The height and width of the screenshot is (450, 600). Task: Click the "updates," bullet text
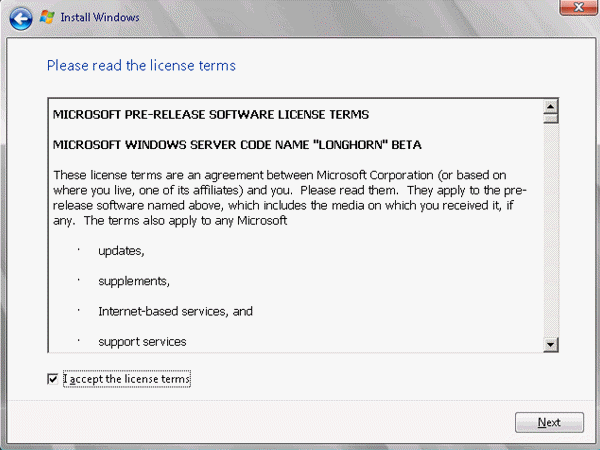(121, 251)
